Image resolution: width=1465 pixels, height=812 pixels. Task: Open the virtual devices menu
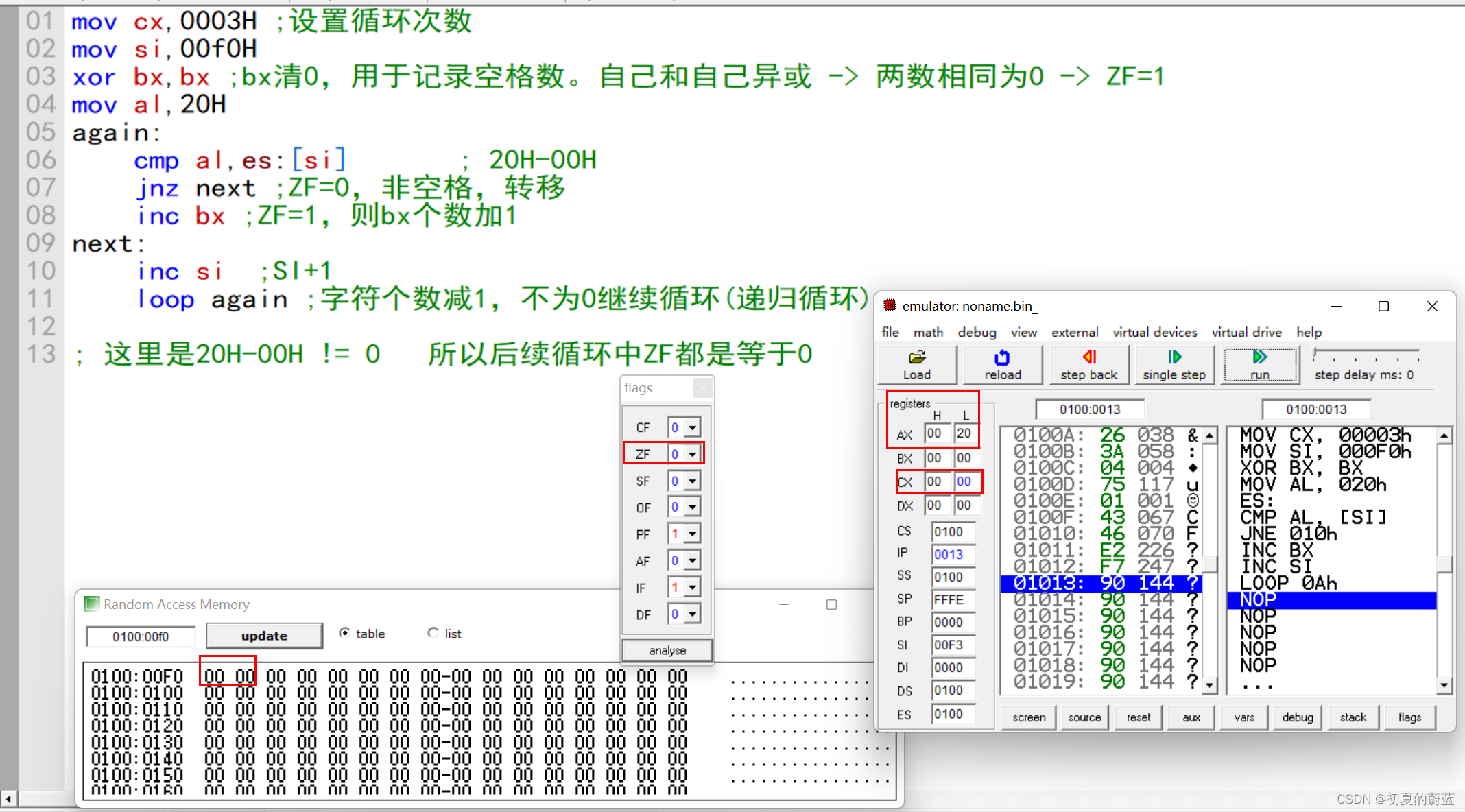coord(1154,332)
